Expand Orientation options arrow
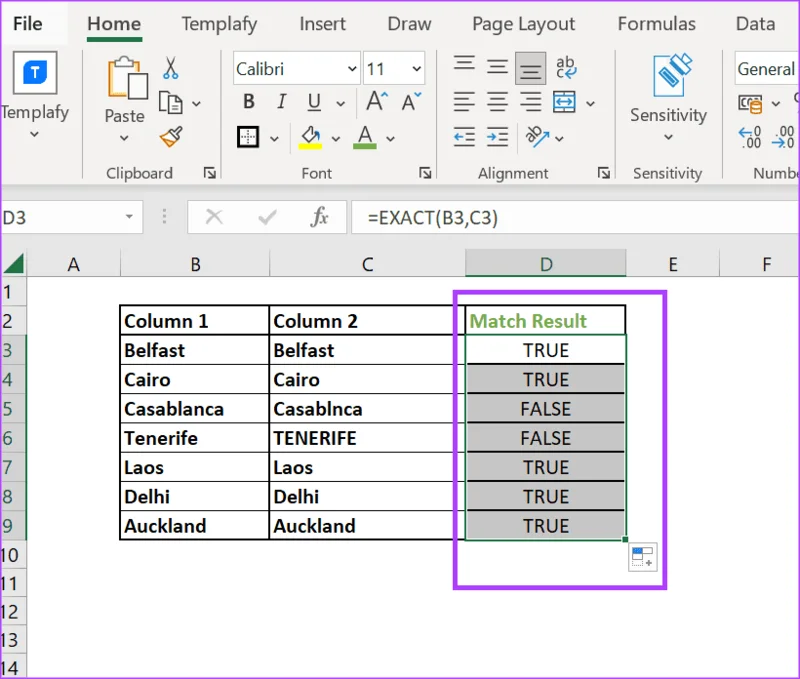The height and width of the screenshot is (679, 800). 559,139
